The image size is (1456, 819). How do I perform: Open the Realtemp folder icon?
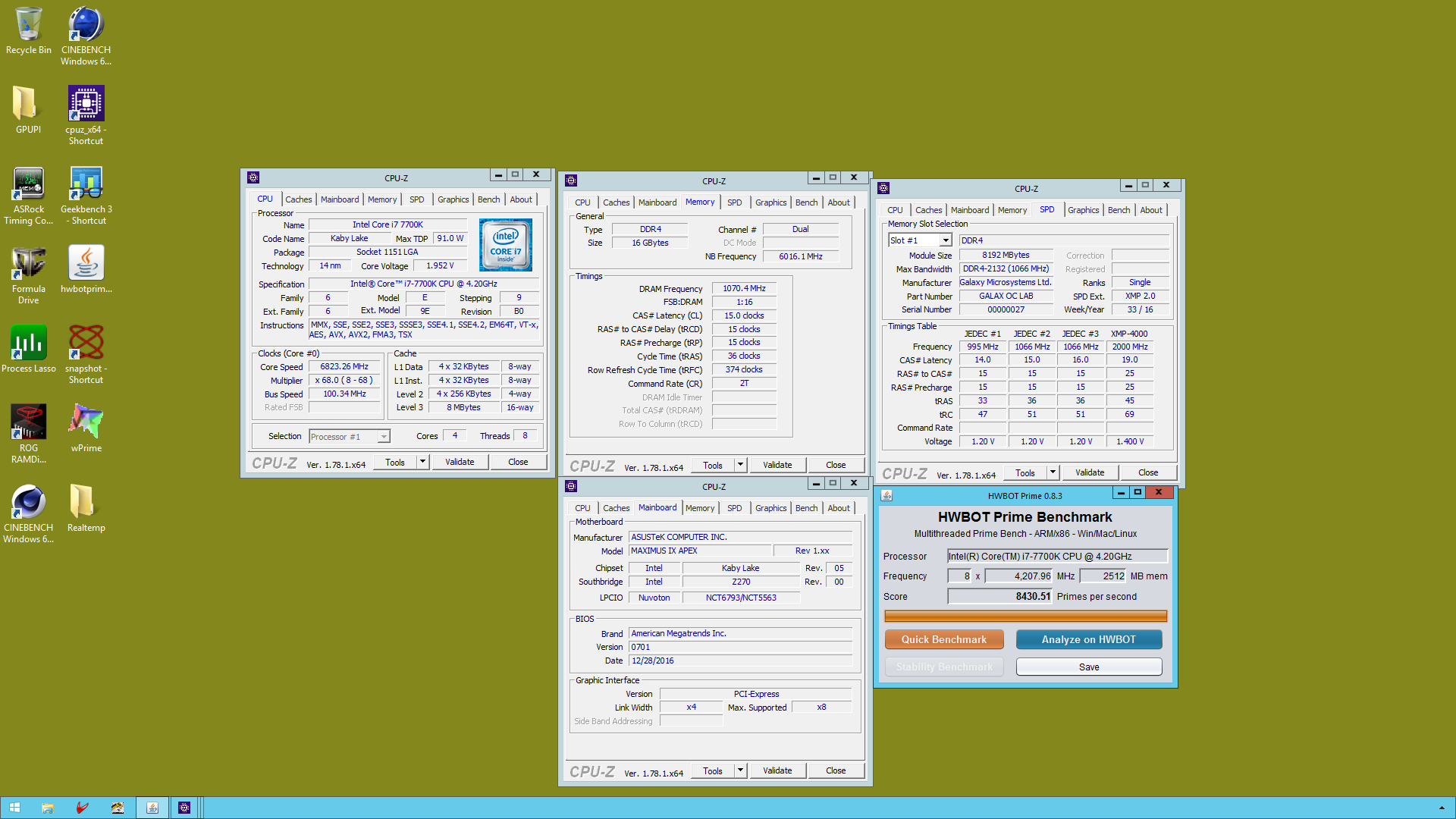[x=86, y=508]
